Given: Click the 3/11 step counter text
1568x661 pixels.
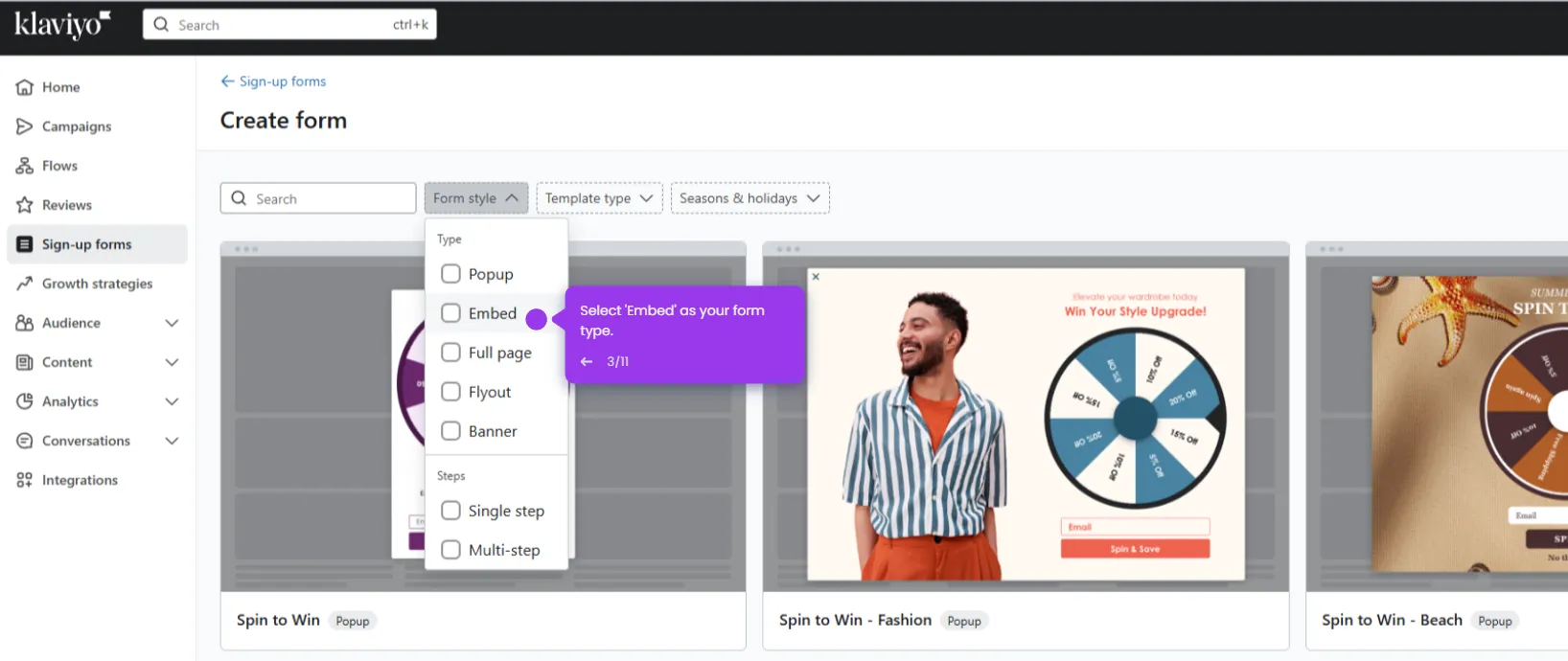Looking at the screenshot, I should tap(618, 361).
